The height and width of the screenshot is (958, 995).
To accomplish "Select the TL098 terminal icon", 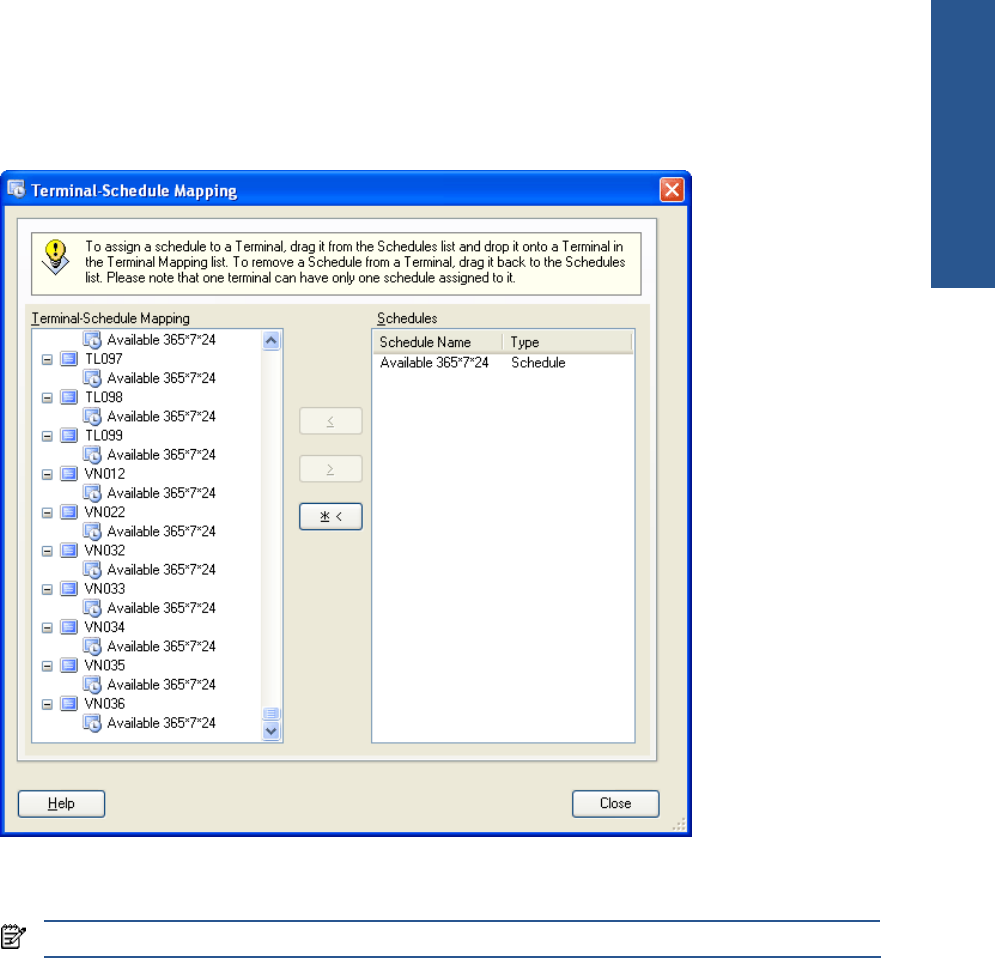I will [x=69, y=397].
